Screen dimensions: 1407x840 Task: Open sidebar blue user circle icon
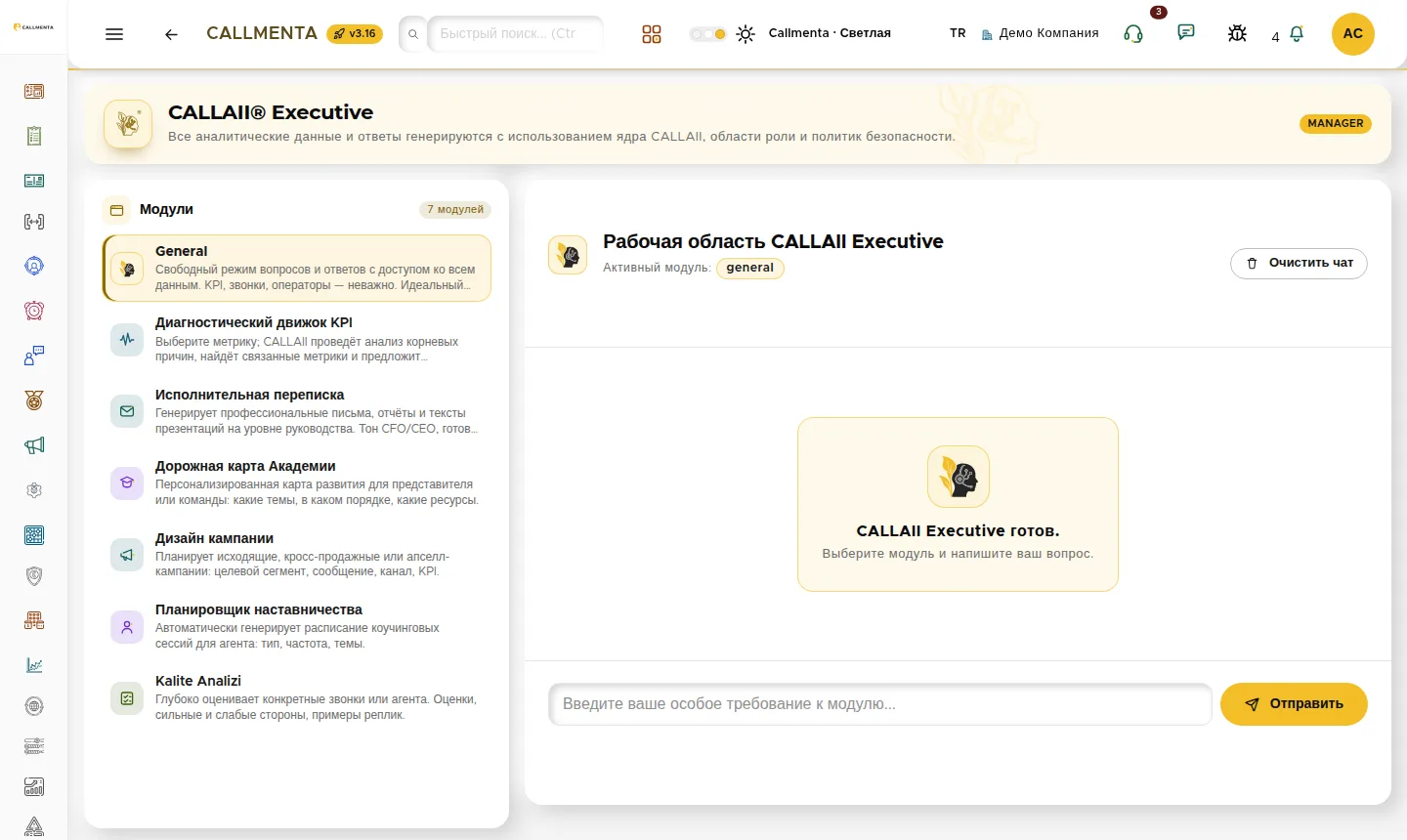34,266
